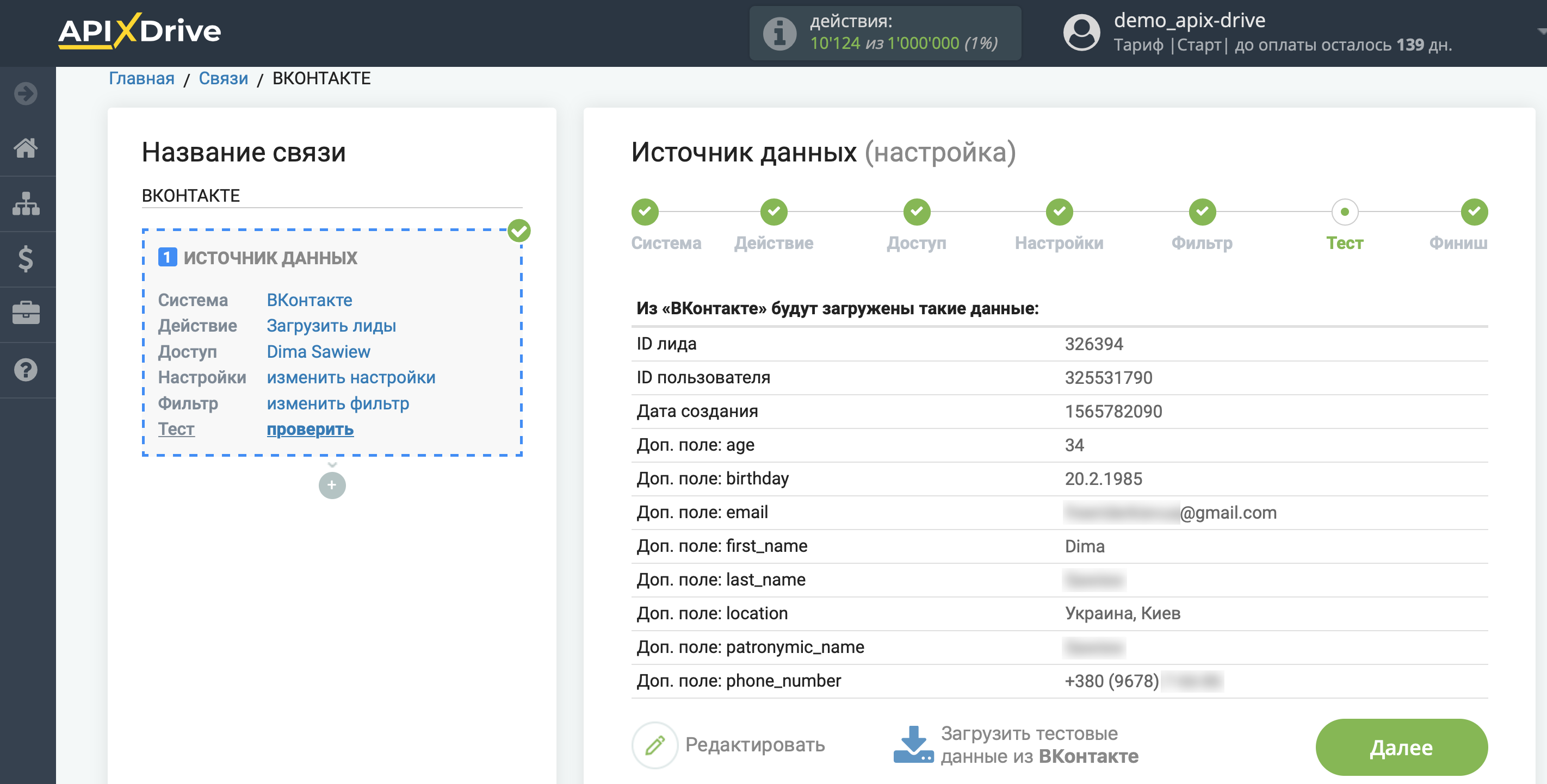Go to the Доступ step circle
Viewport: 1547px width, 784px height.
pos(917,212)
